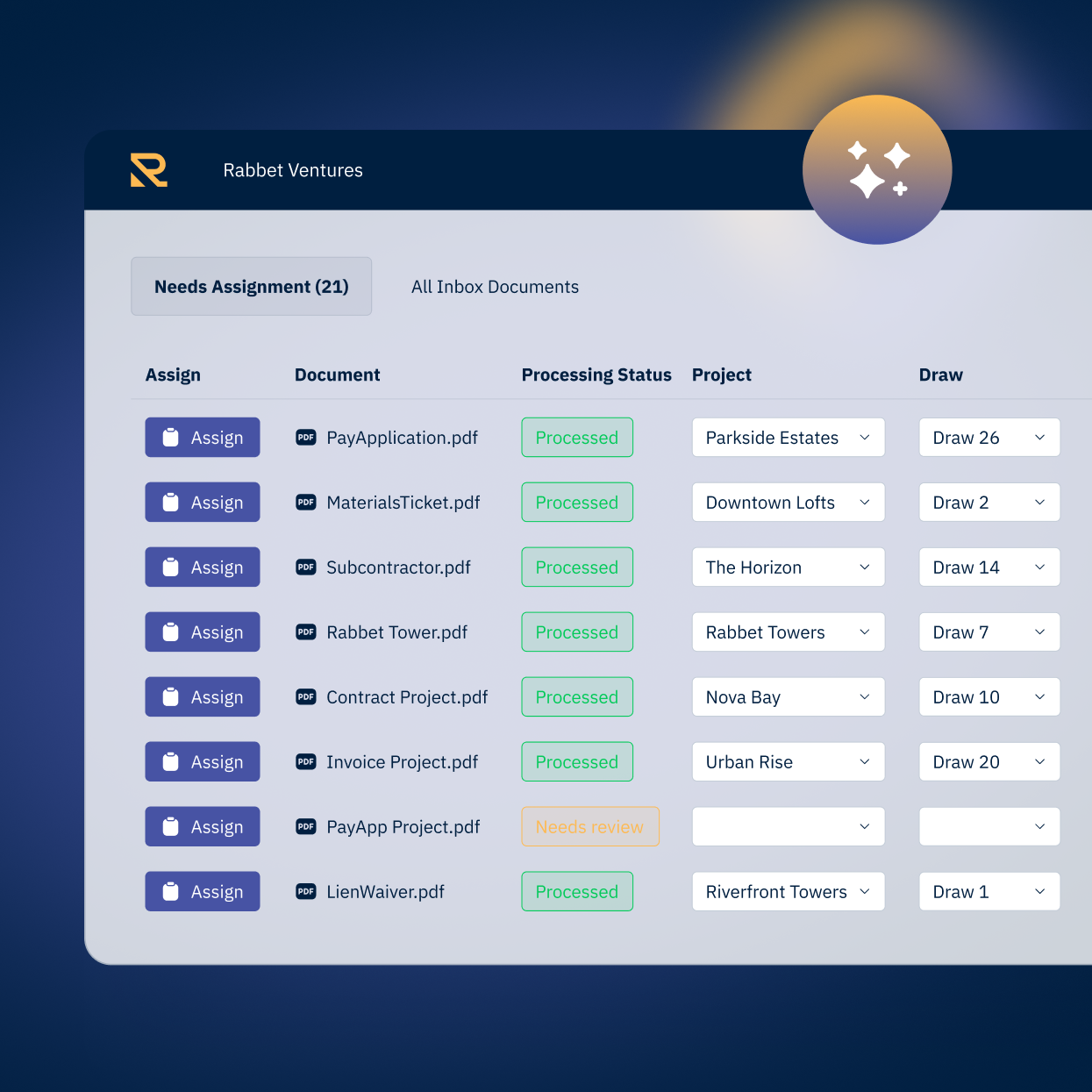
Task: Assign the Rabbet Tower.pdf document
Action: 203,632
